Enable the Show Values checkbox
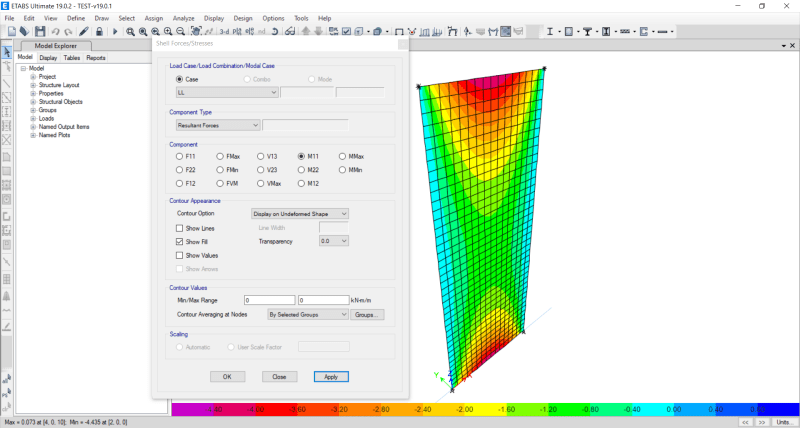The image size is (800, 428). [x=179, y=255]
